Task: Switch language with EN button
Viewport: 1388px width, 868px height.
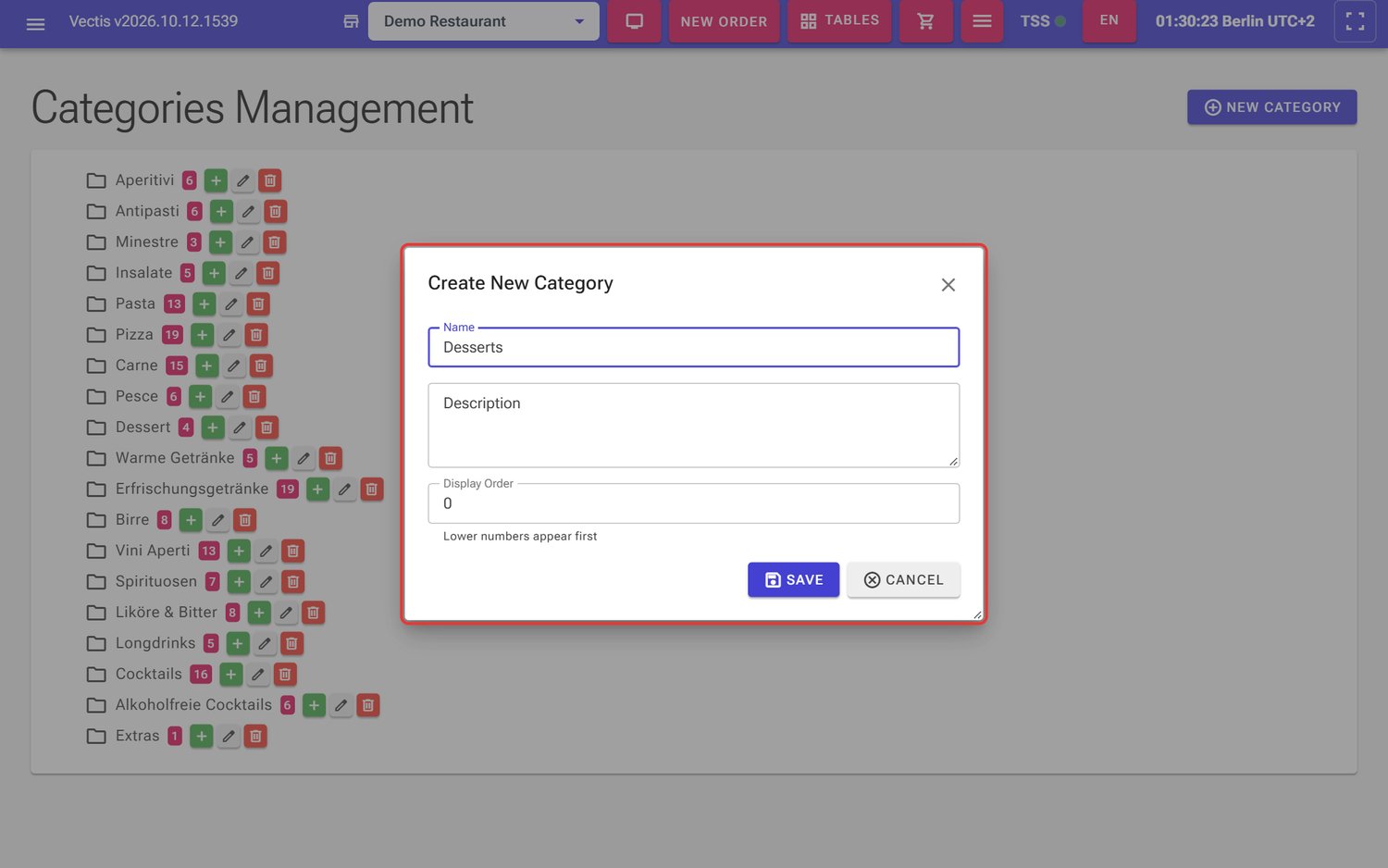Action: coord(1109,21)
